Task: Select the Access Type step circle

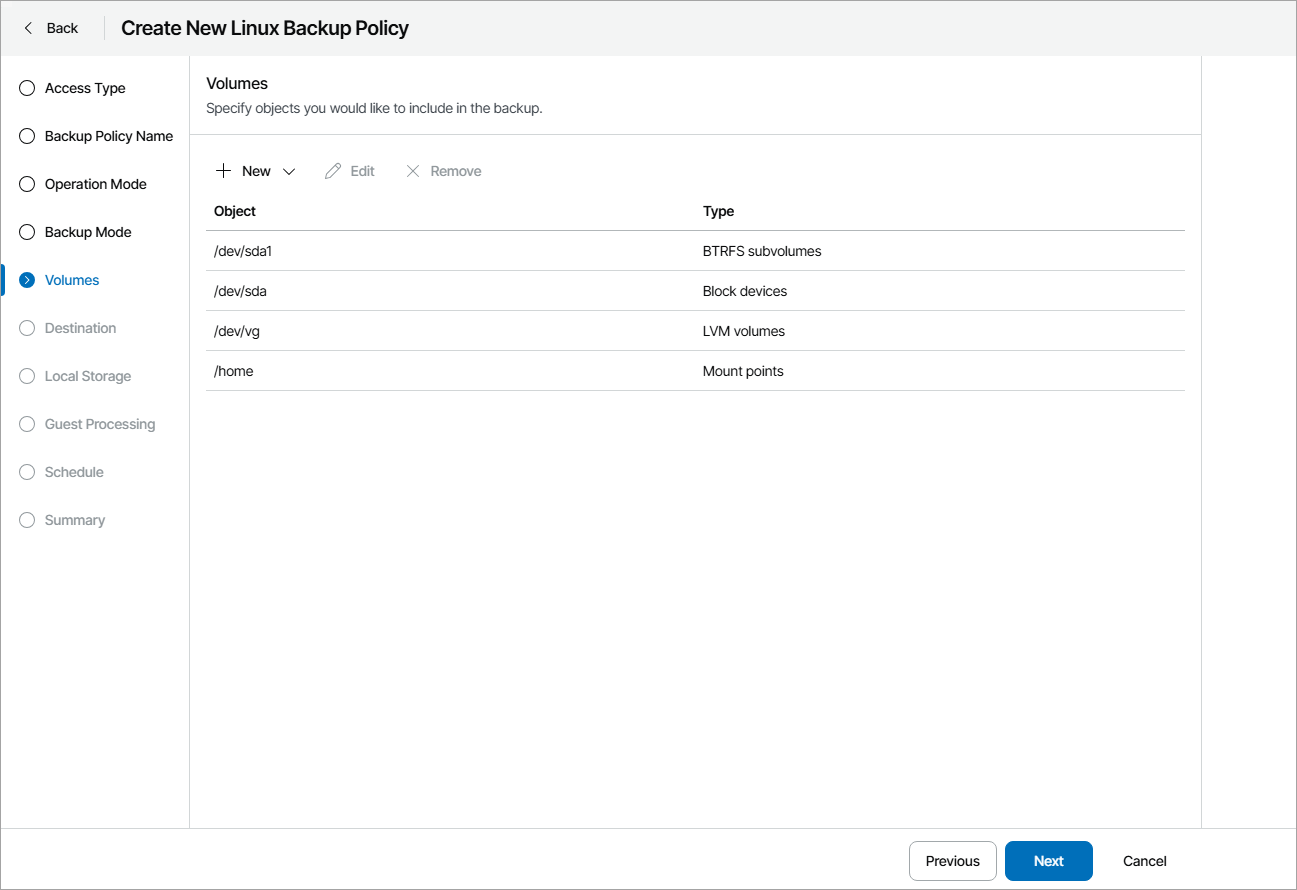Action: [x=26, y=88]
